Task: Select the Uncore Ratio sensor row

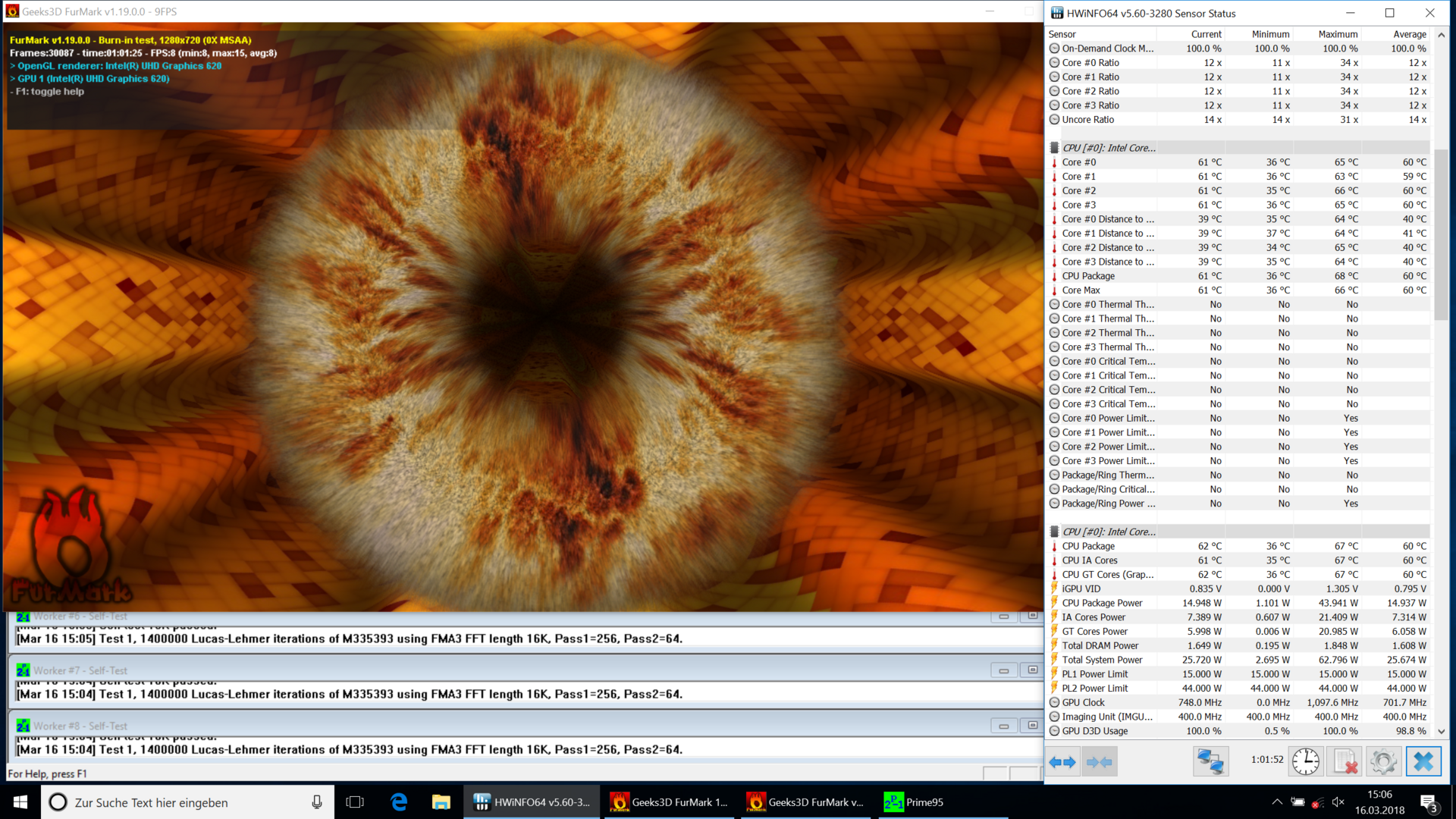Action: (x=1238, y=120)
